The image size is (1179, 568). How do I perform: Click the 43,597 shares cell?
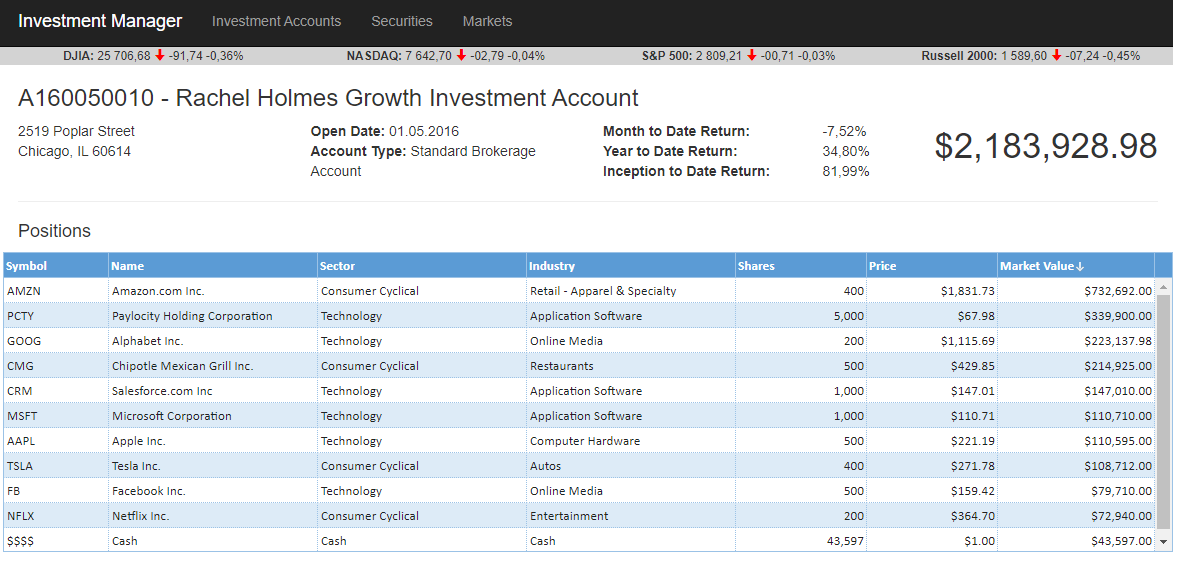pyautogui.click(x=801, y=541)
